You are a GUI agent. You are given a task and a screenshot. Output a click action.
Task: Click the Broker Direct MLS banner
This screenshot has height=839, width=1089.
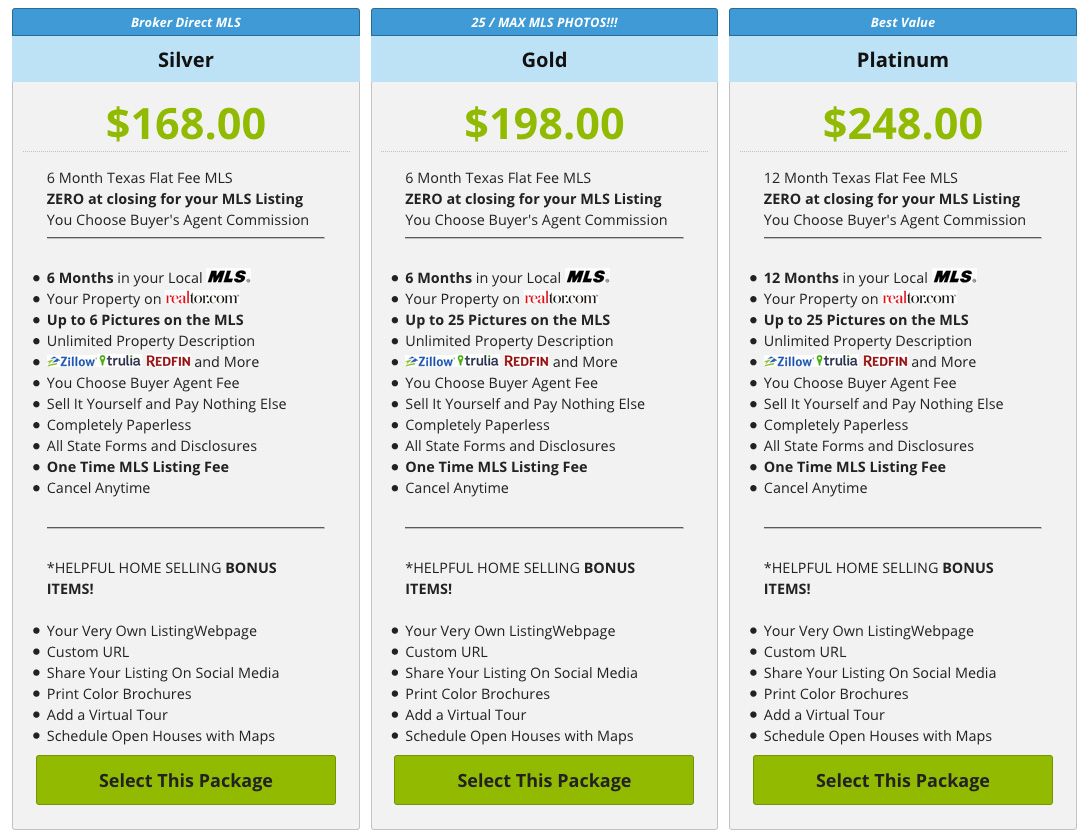click(185, 22)
